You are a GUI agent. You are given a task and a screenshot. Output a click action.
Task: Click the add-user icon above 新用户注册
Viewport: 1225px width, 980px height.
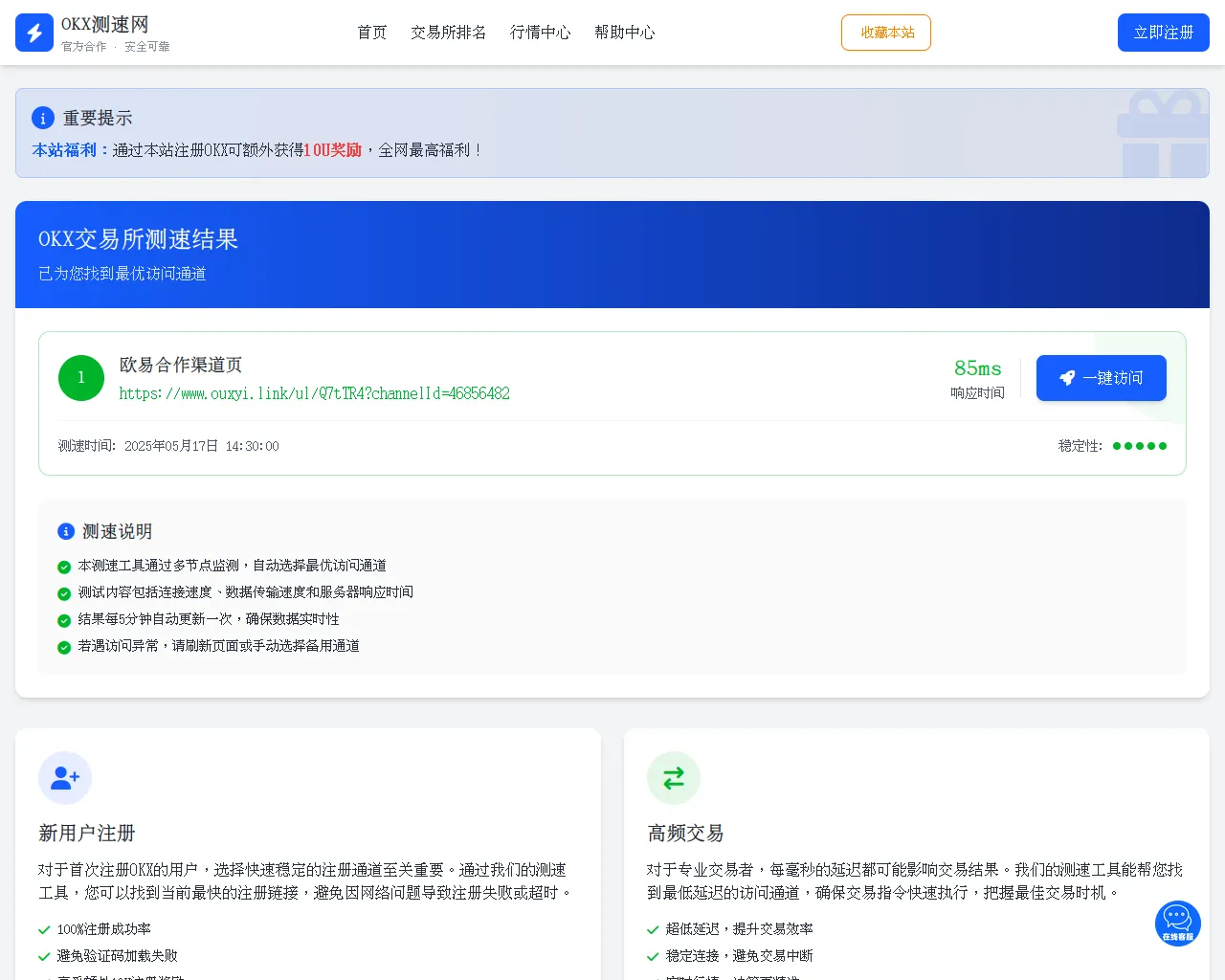[65, 778]
